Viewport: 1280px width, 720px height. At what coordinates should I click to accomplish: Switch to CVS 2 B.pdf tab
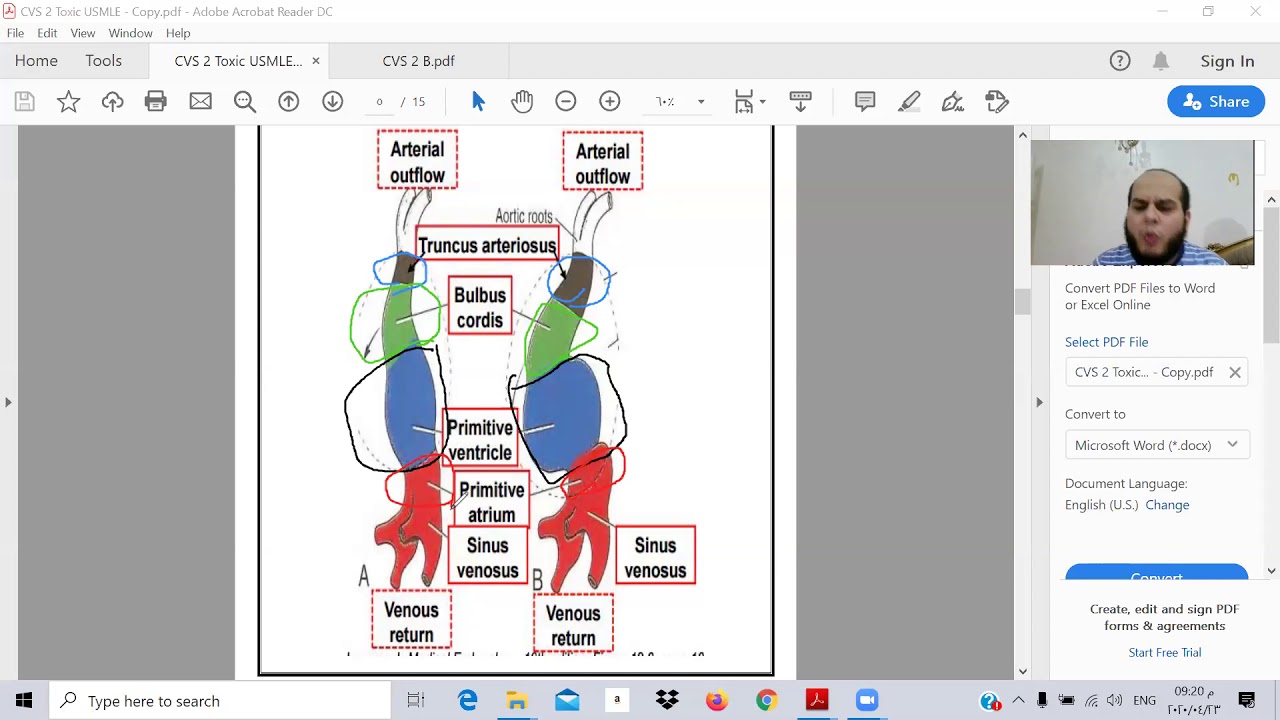(x=418, y=61)
